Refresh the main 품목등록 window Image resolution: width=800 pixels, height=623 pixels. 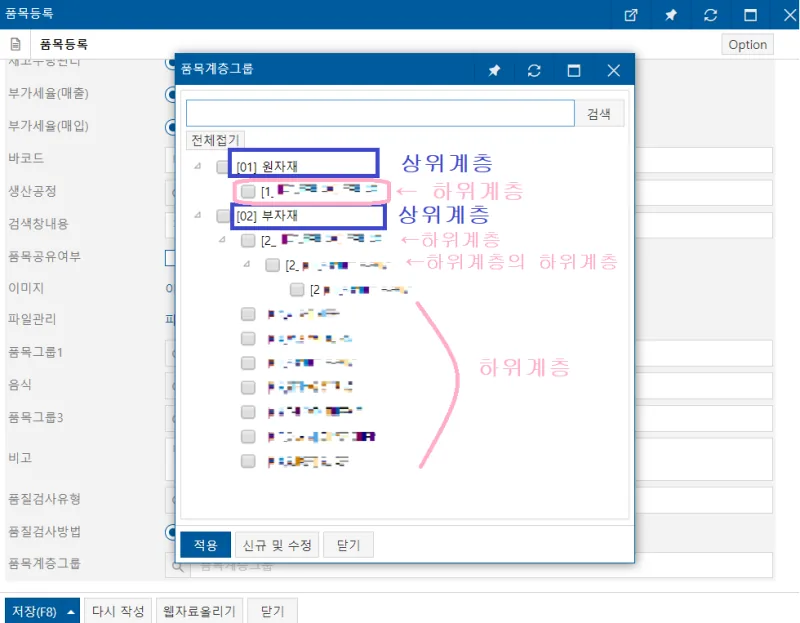pos(710,15)
